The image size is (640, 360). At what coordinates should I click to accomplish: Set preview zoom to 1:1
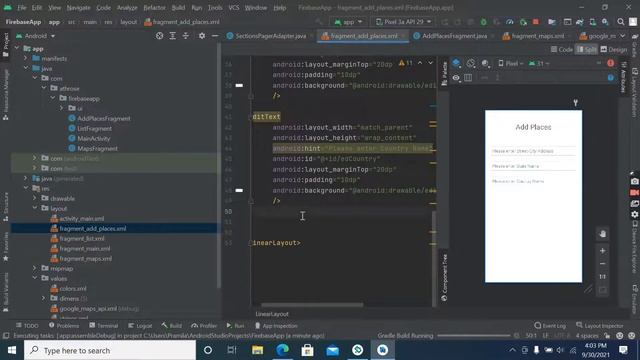(602, 277)
